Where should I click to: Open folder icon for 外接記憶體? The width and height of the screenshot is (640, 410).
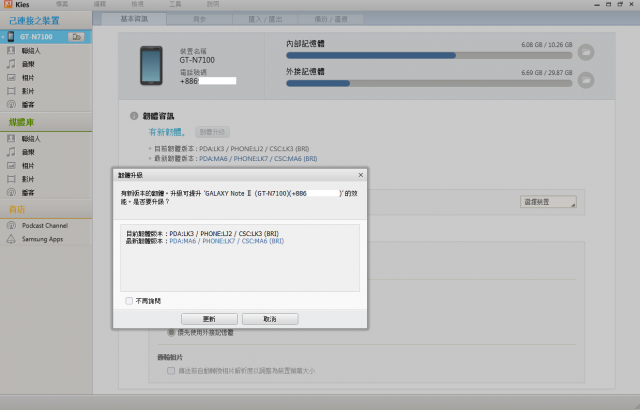586,80
